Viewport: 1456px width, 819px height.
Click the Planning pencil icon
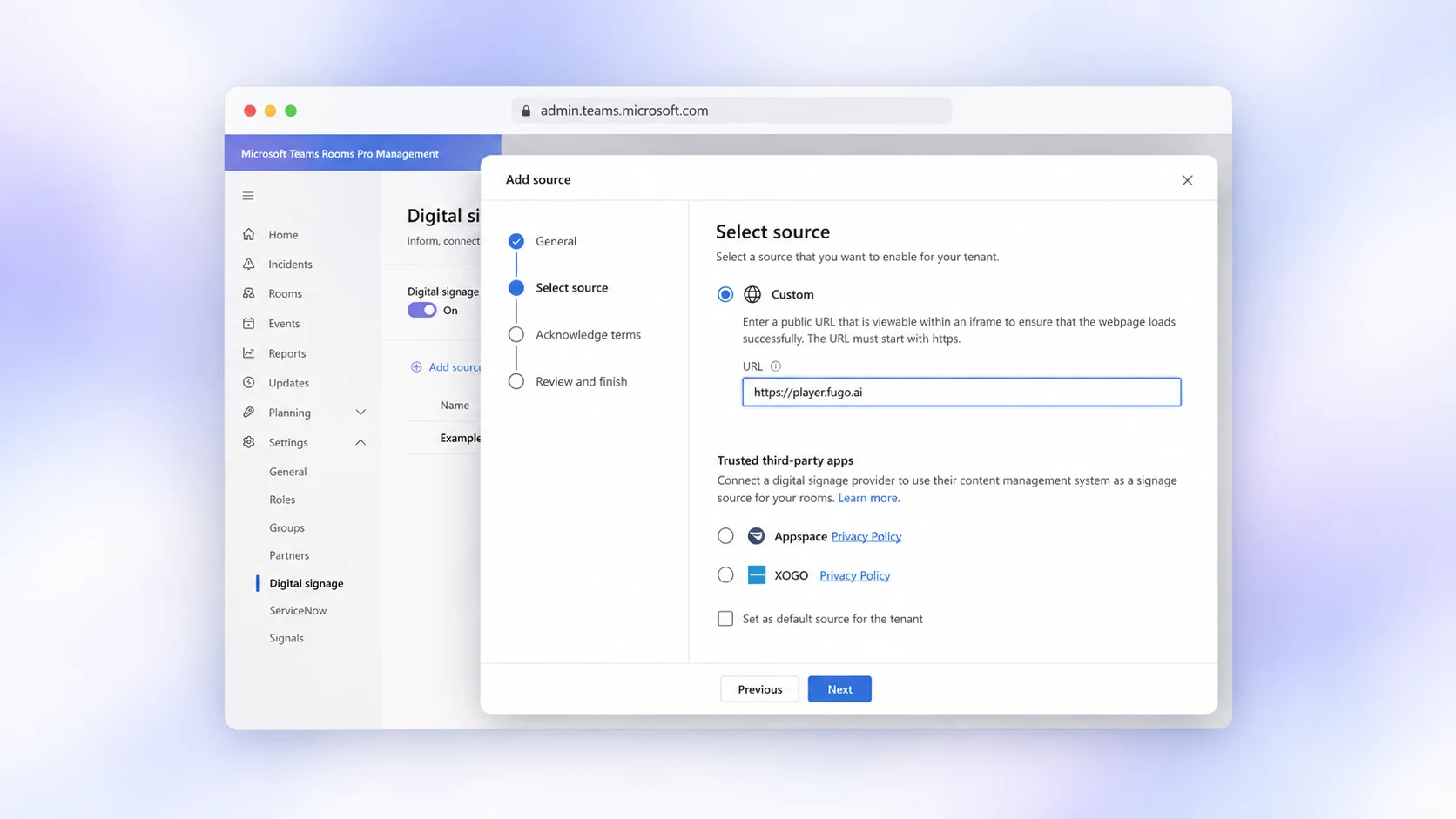[249, 412]
